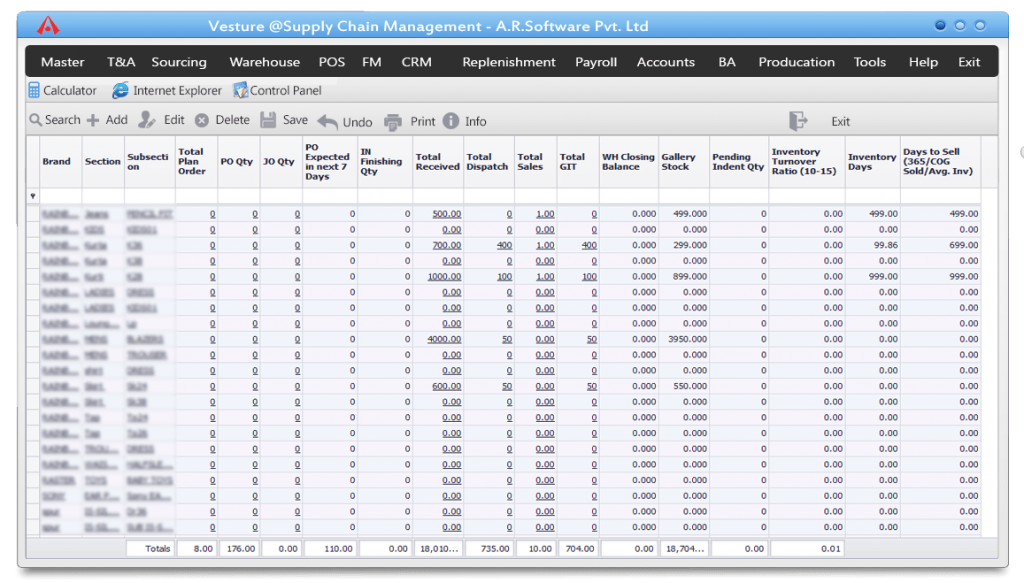
Task: Click the Search toolbar label
Action: pyautogui.click(x=63, y=120)
